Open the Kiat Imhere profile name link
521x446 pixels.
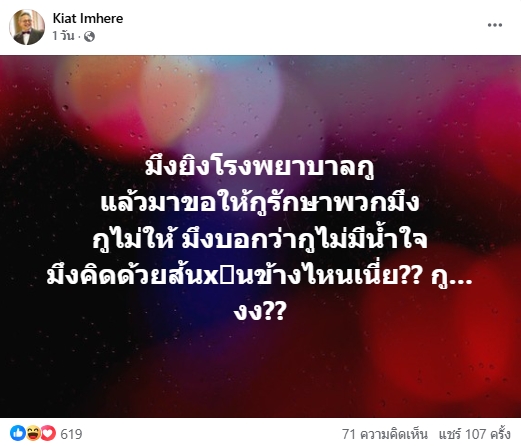(x=88, y=18)
